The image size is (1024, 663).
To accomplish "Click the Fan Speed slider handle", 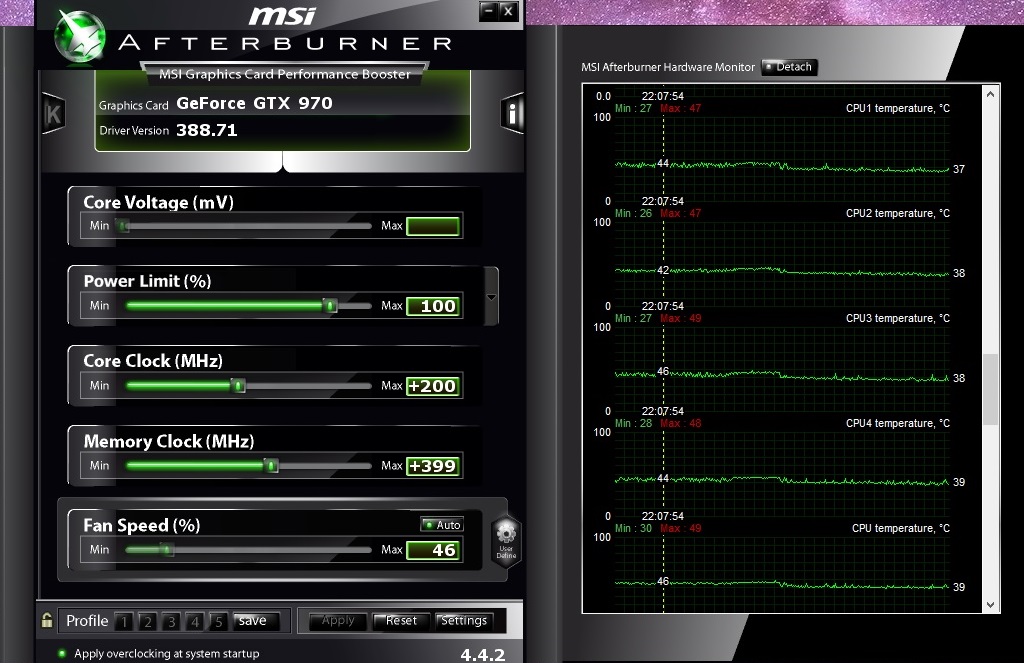I will 167,550.
